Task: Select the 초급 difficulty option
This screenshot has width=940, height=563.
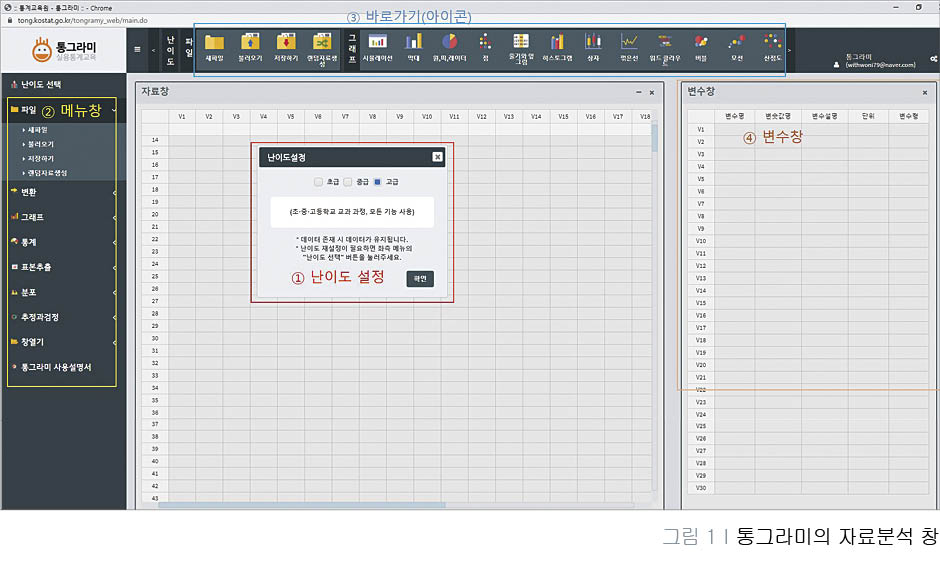Action: click(x=318, y=182)
